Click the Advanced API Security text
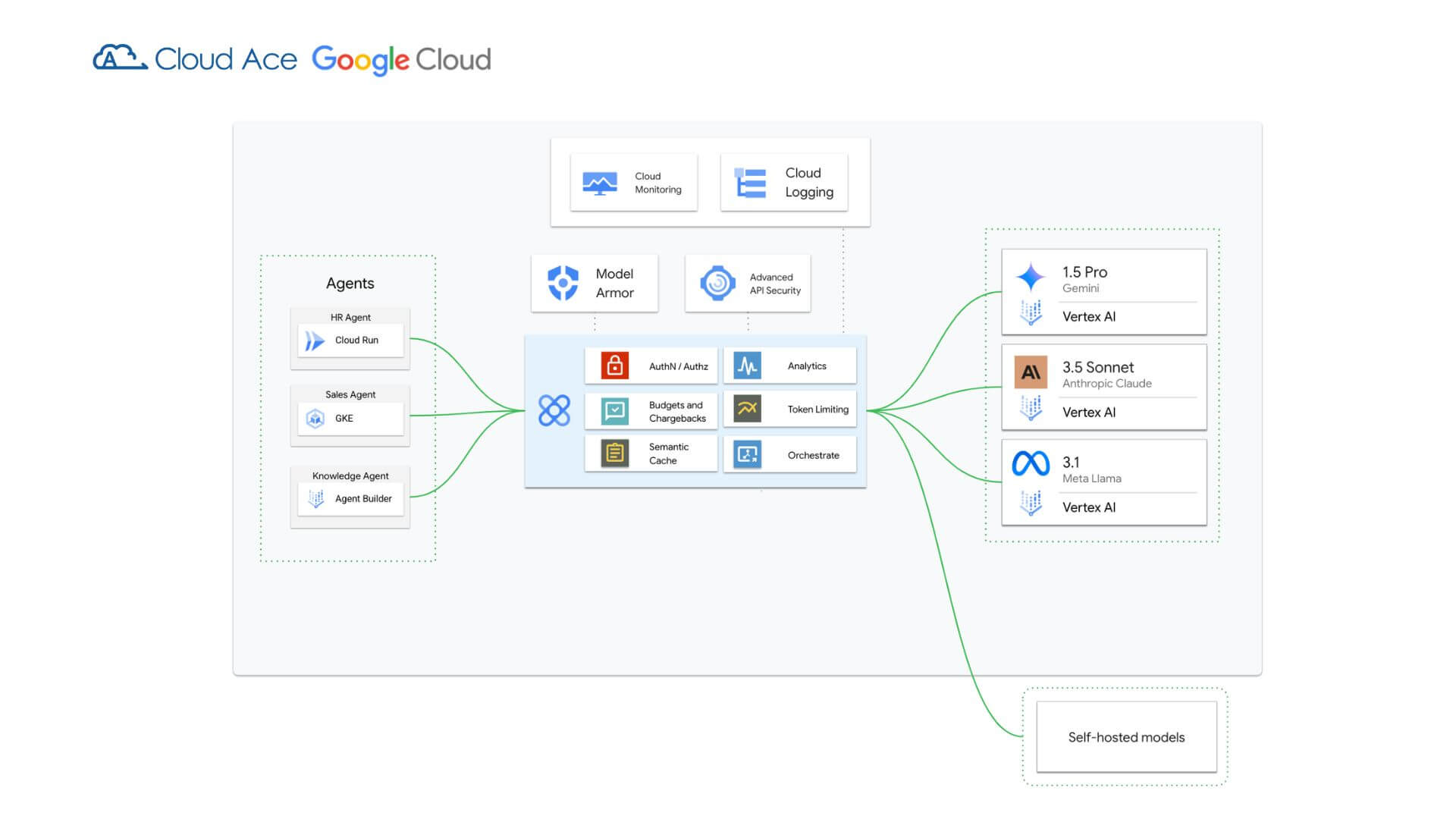Screen dimensions: 1456x819 tap(775, 284)
